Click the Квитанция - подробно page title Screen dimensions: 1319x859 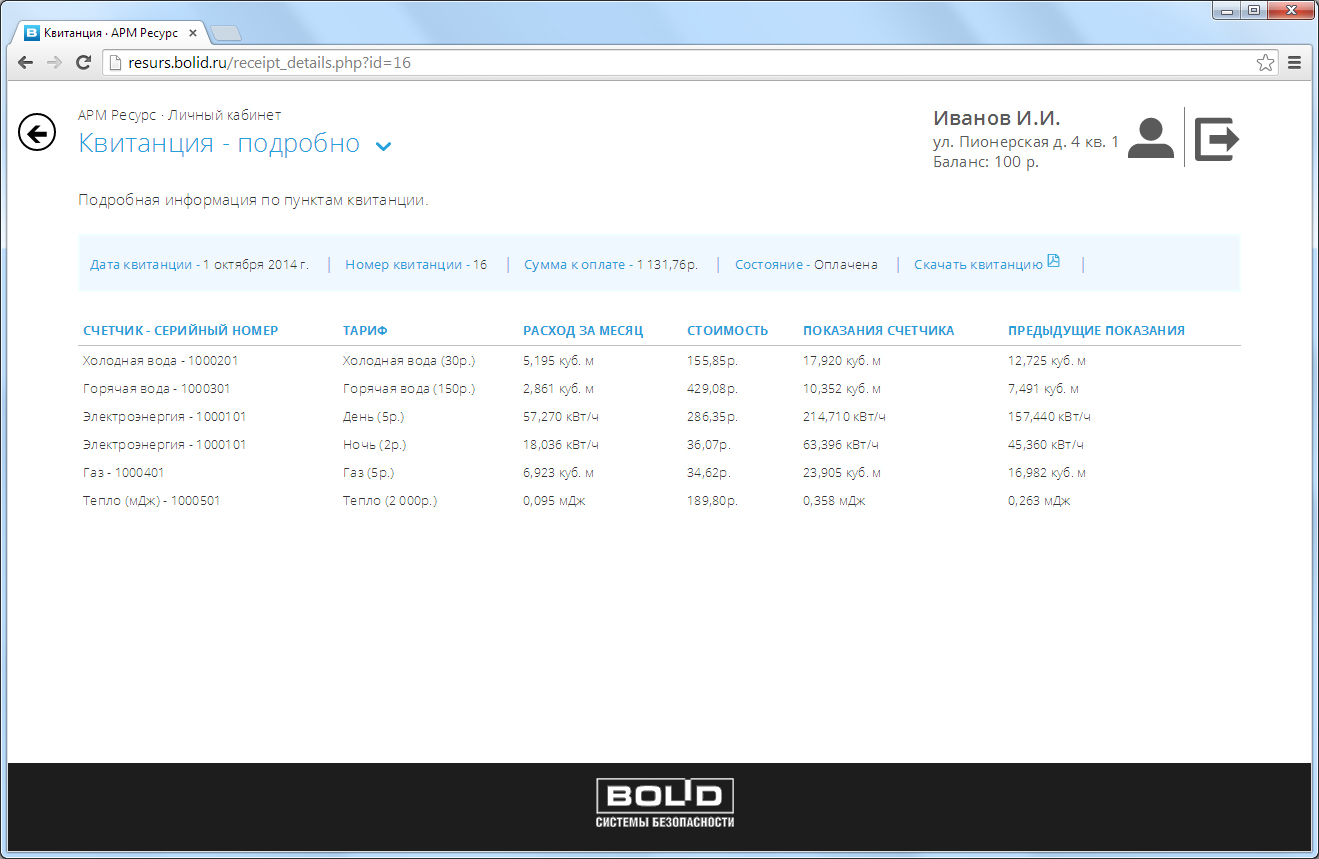click(219, 143)
